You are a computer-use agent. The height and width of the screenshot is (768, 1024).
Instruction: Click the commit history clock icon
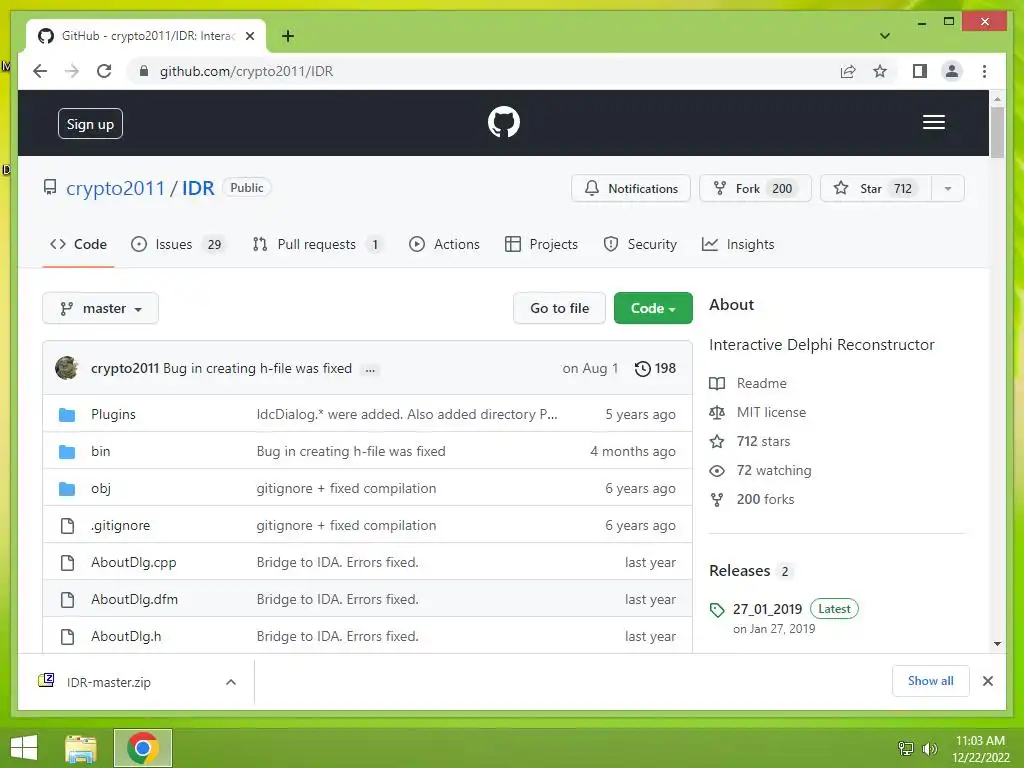(643, 368)
